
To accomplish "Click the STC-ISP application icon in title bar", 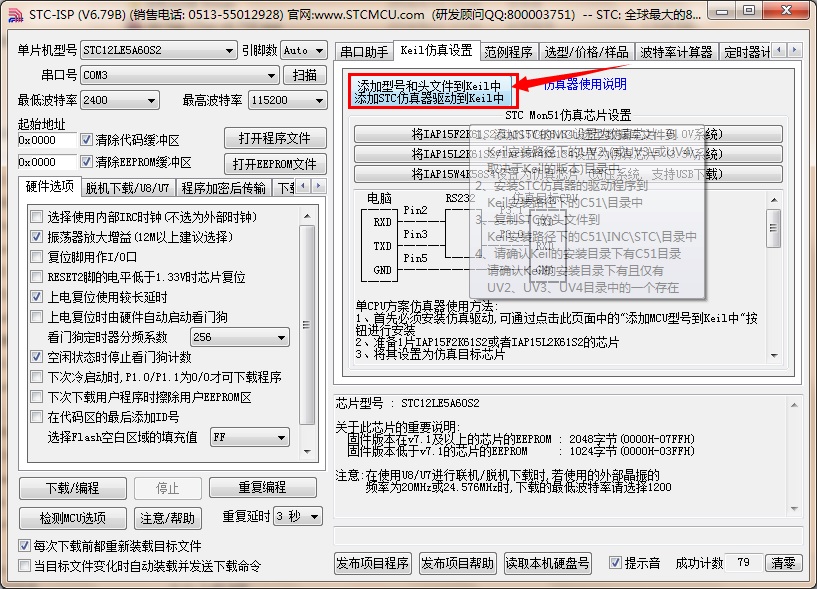I will [x=16, y=15].
